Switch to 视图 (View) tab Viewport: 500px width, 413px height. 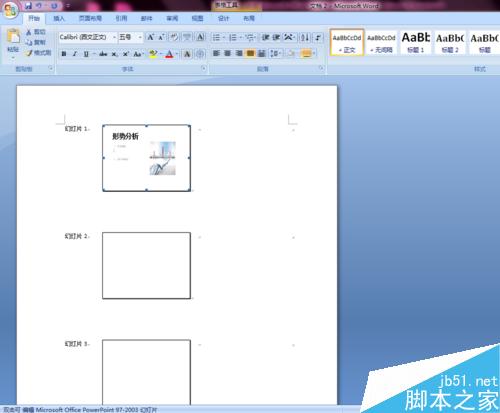click(x=197, y=19)
